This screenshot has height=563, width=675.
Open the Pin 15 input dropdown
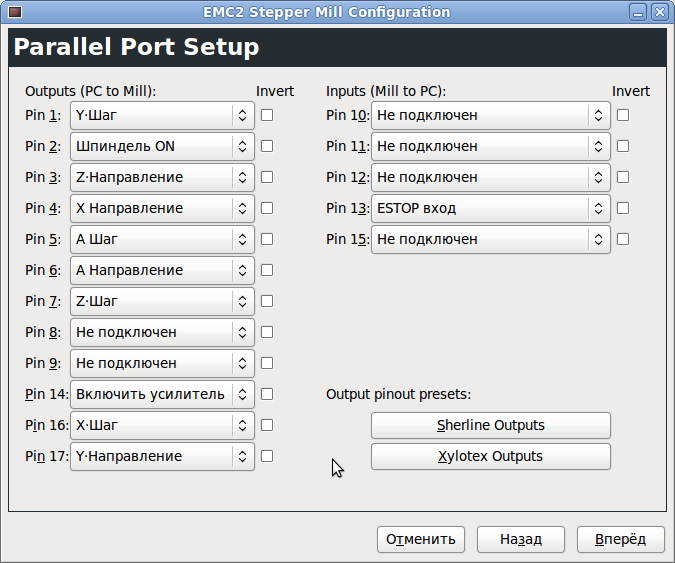(490, 239)
